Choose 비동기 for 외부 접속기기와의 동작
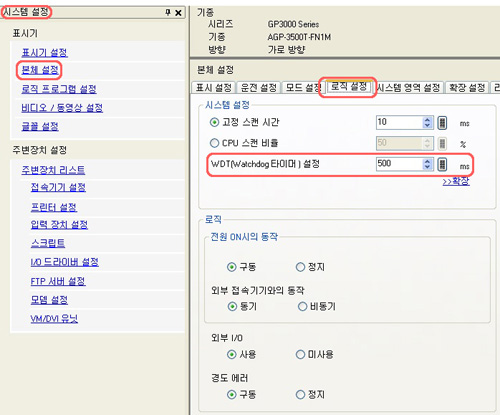500x415 pixels. click(302, 306)
